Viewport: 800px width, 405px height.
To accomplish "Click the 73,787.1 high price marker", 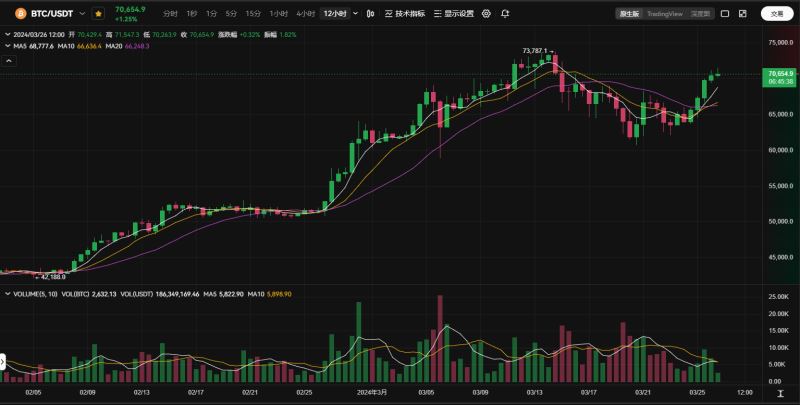I will [x=535, y=51].
